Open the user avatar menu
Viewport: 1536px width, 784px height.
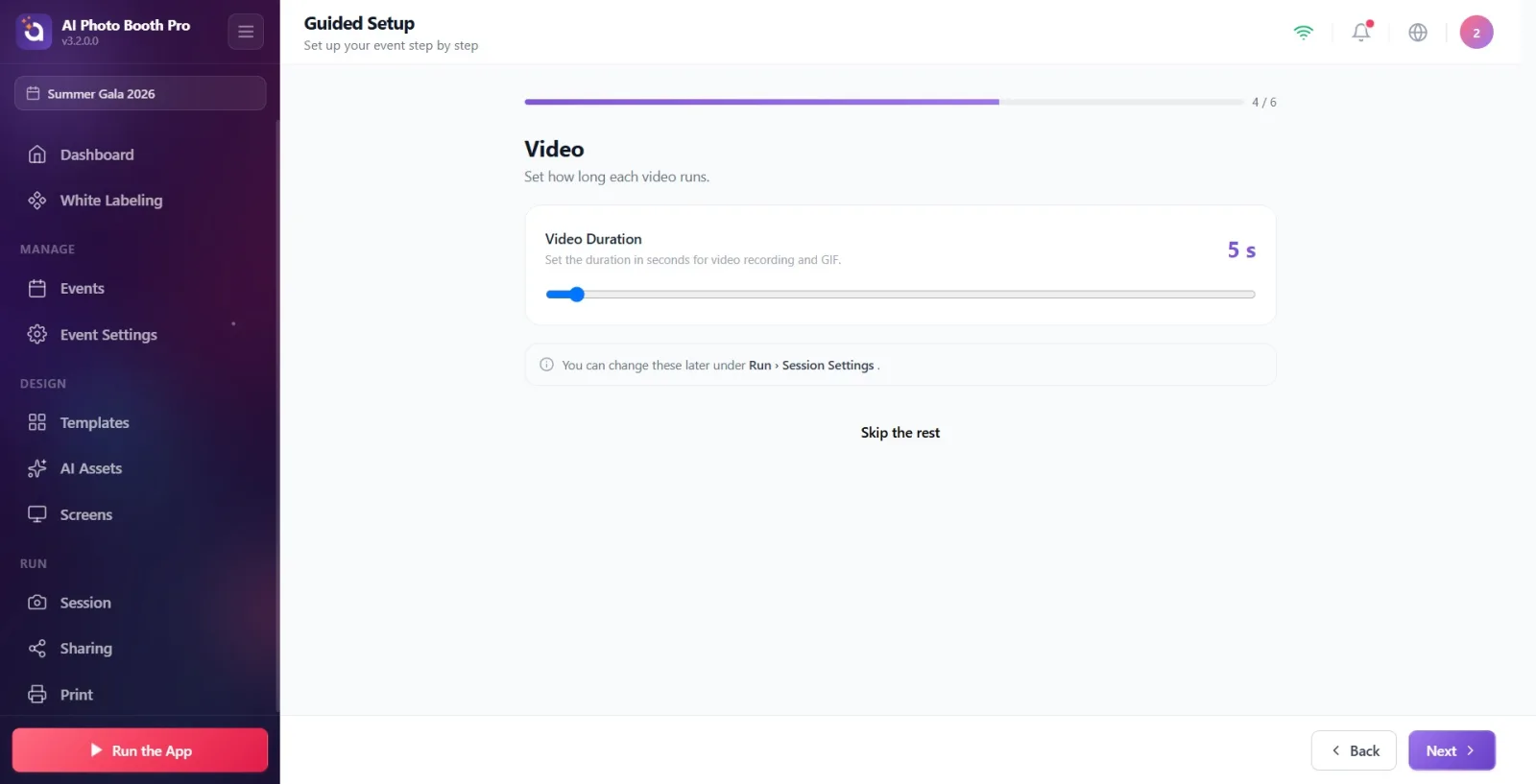click(x=1476, y=33)
